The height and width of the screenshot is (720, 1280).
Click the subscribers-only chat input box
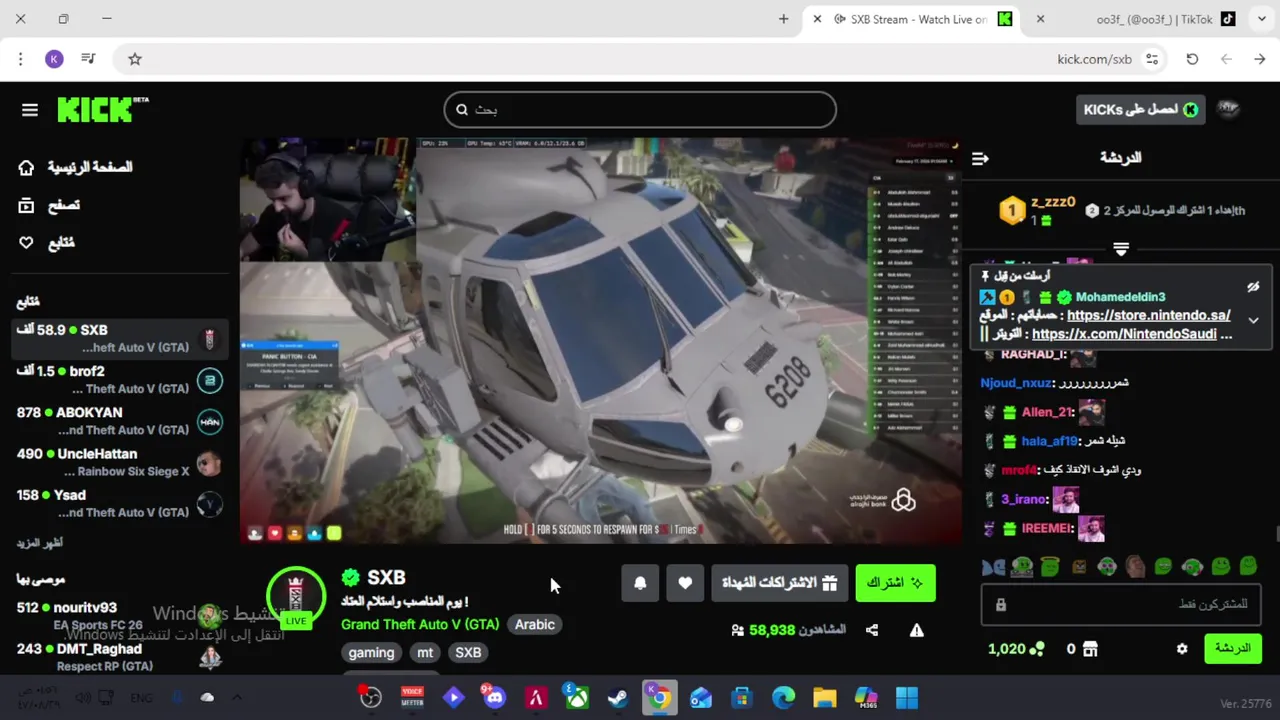pos(1120,604)
